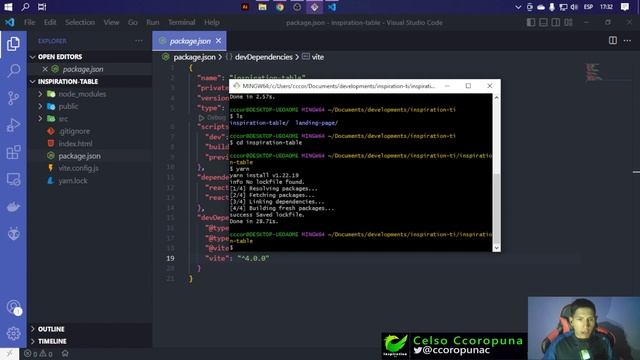640x360 pixels.
Task: Open the Selection menu
Action: pos(80,22)
